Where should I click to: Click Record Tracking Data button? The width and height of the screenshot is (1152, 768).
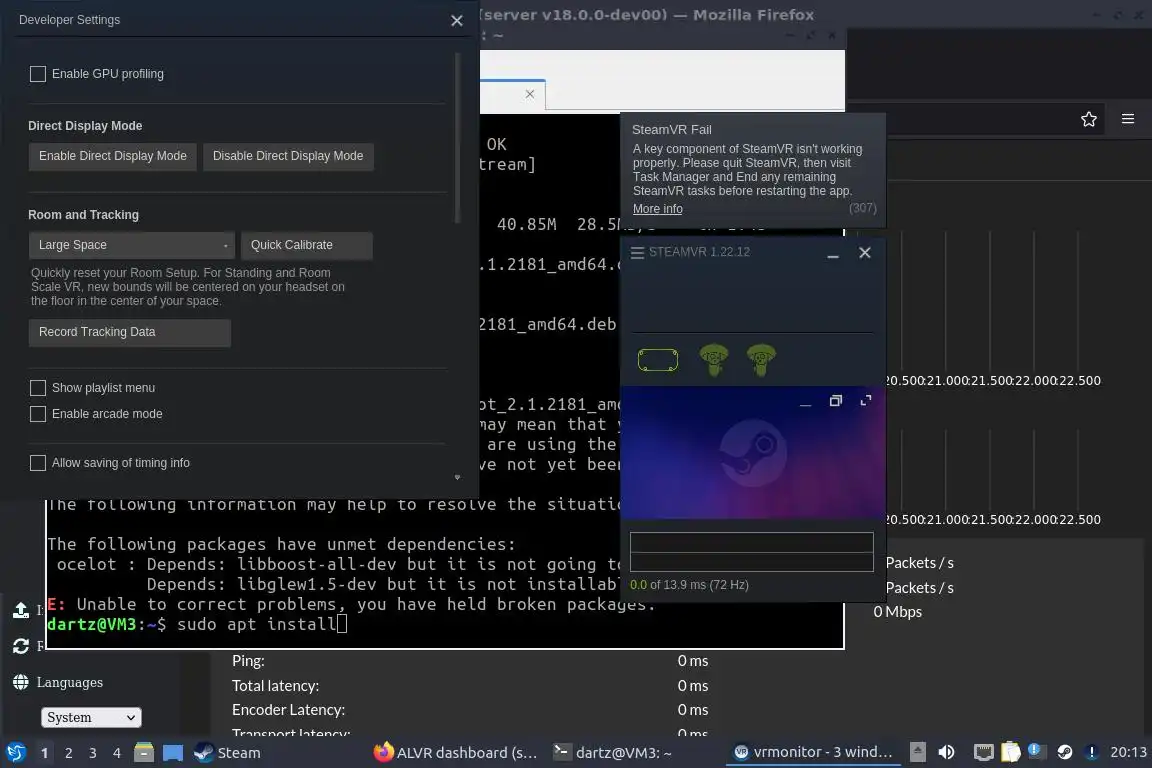pyautogui.click(x=129, y=332)
